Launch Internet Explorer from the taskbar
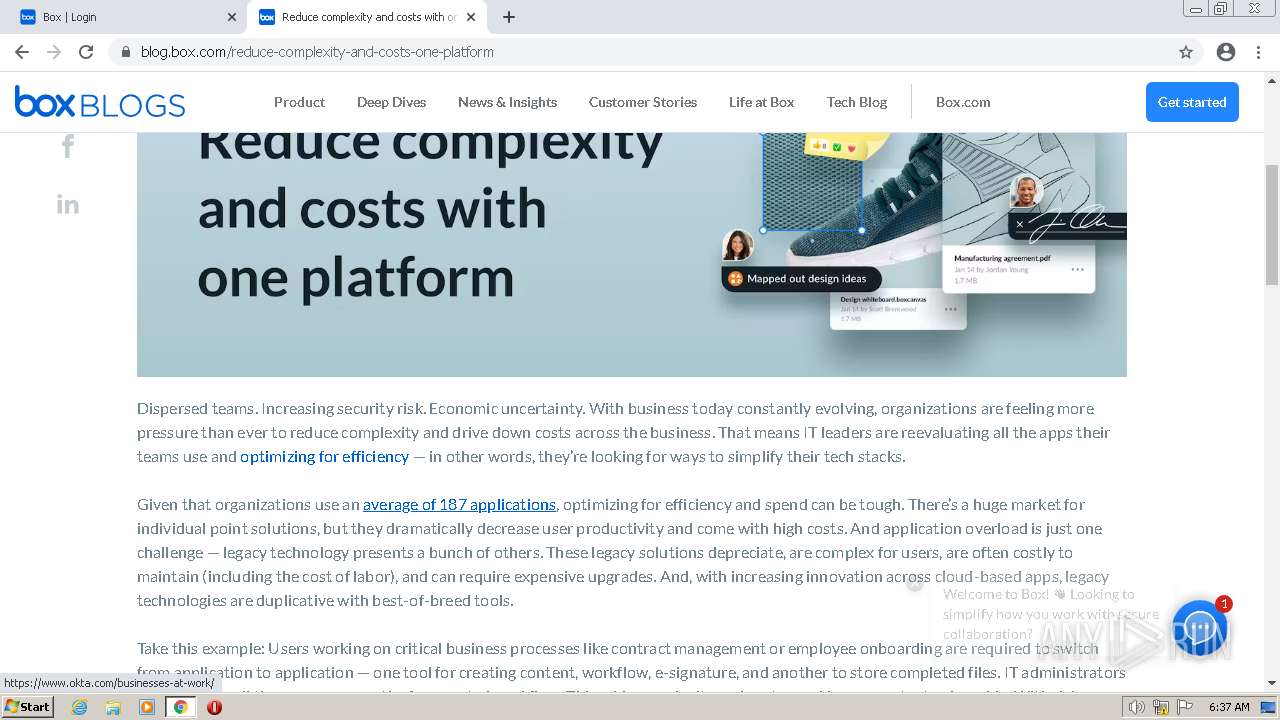1280x720 pixels. [x=79, y=707]
